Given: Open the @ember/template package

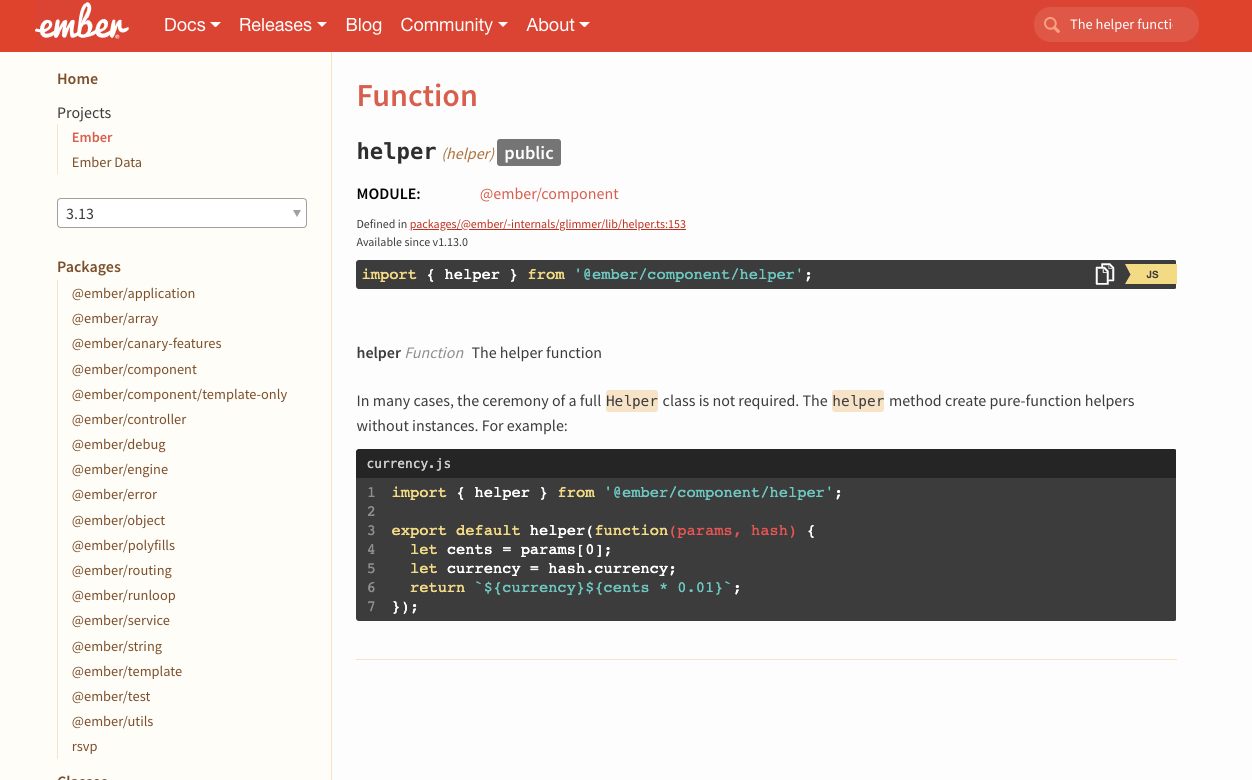Looking at the screenshot, I should [x=127, y=671].
